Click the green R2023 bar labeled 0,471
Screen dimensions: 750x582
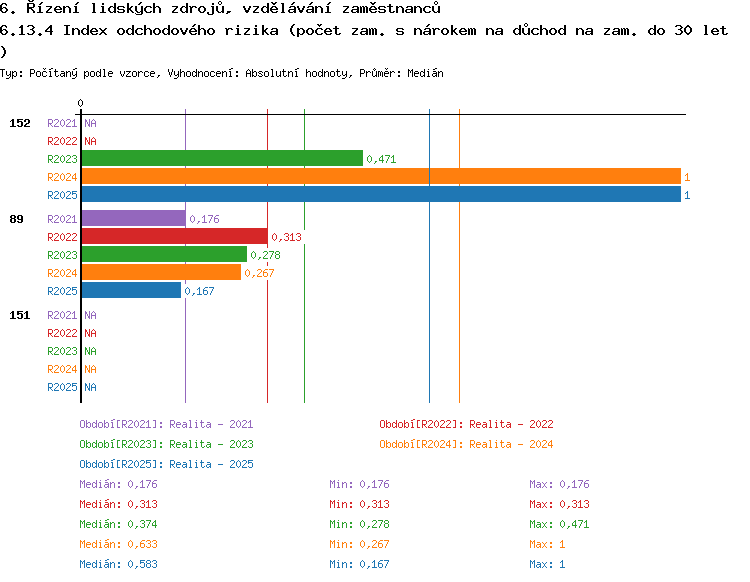click(222, 158)
